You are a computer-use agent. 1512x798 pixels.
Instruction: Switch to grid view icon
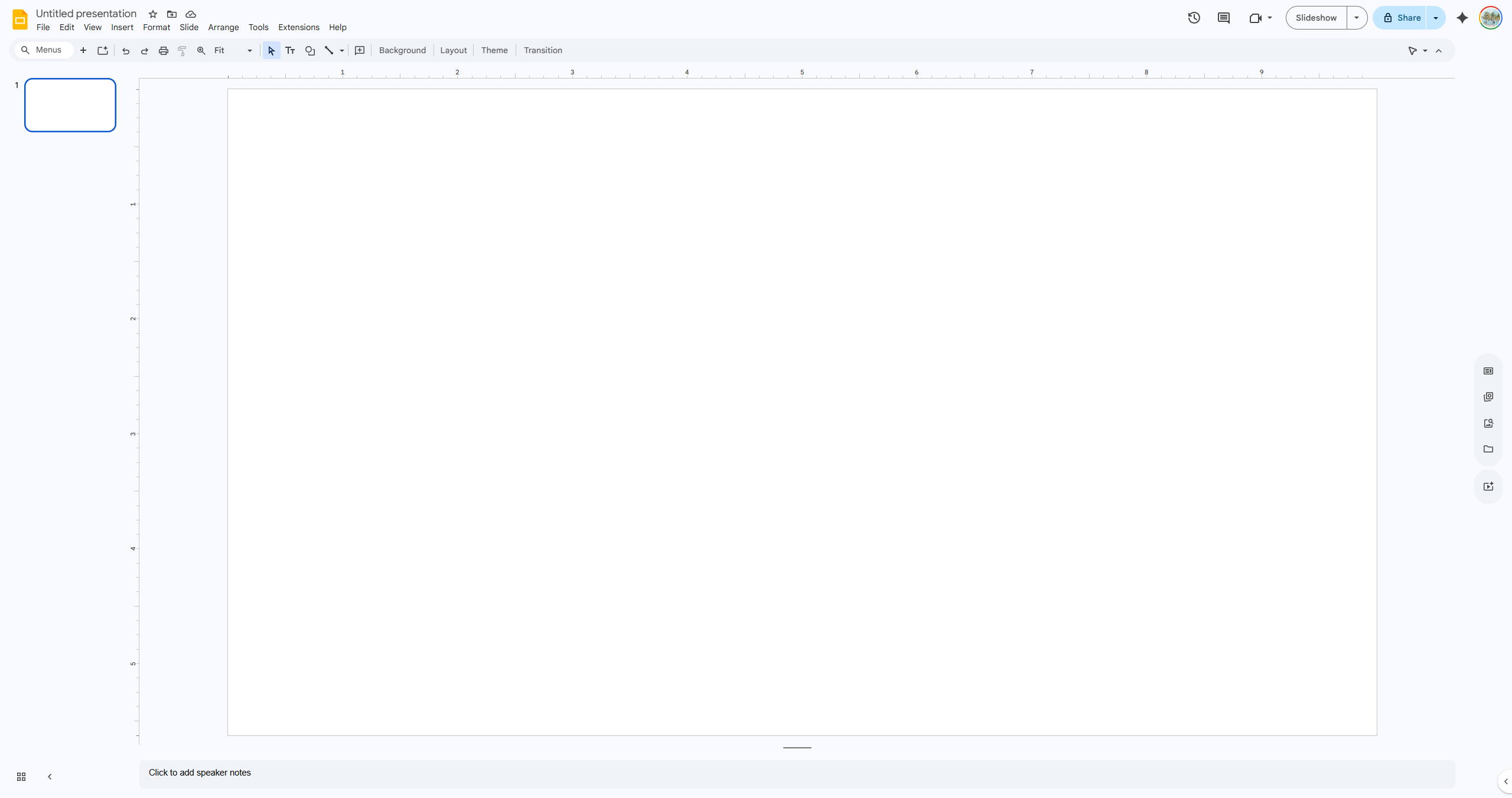[x=21, y=777]
